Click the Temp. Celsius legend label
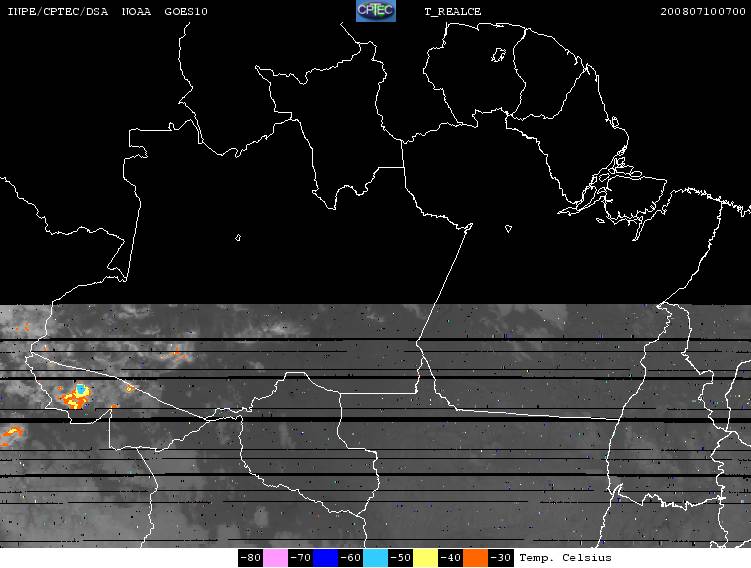This screenshot has width=751, height=568. 565,557
